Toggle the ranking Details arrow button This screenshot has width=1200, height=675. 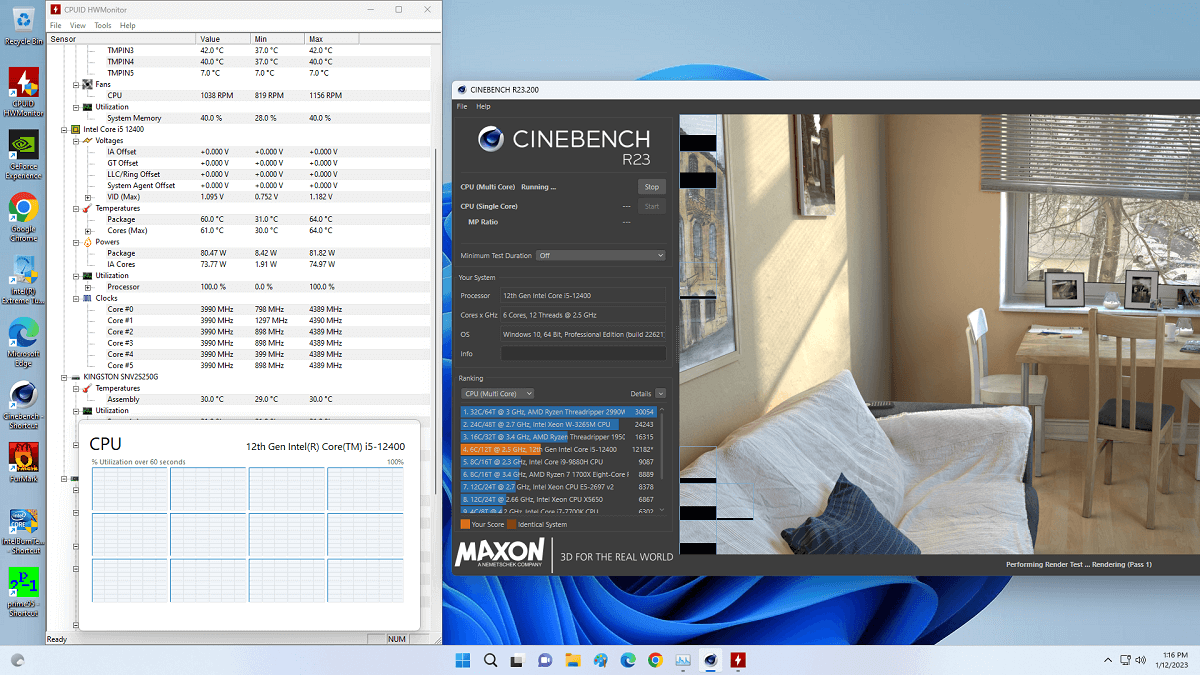(660, 394)
